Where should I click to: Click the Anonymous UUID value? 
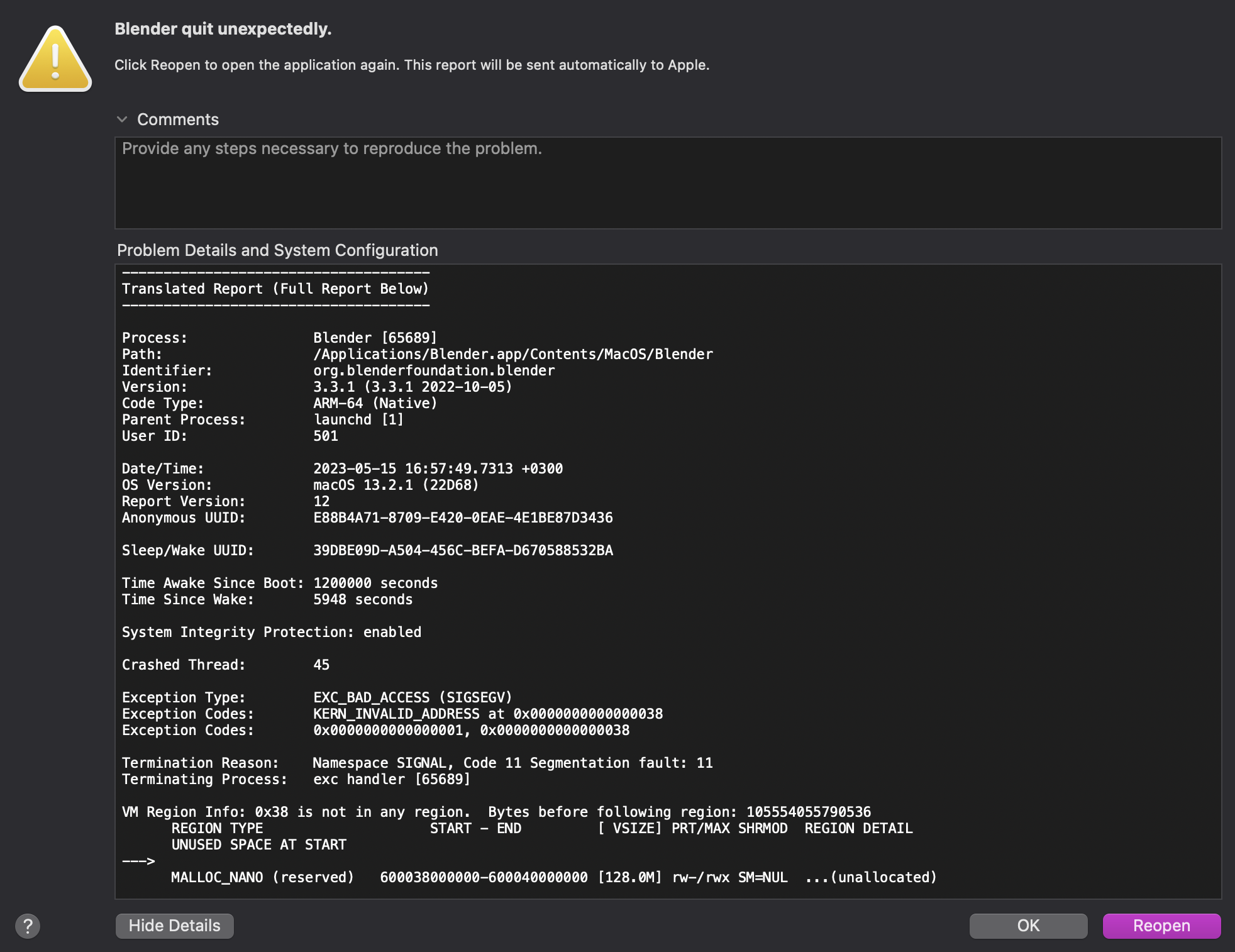pyautogui.click(x=463, y=518)
